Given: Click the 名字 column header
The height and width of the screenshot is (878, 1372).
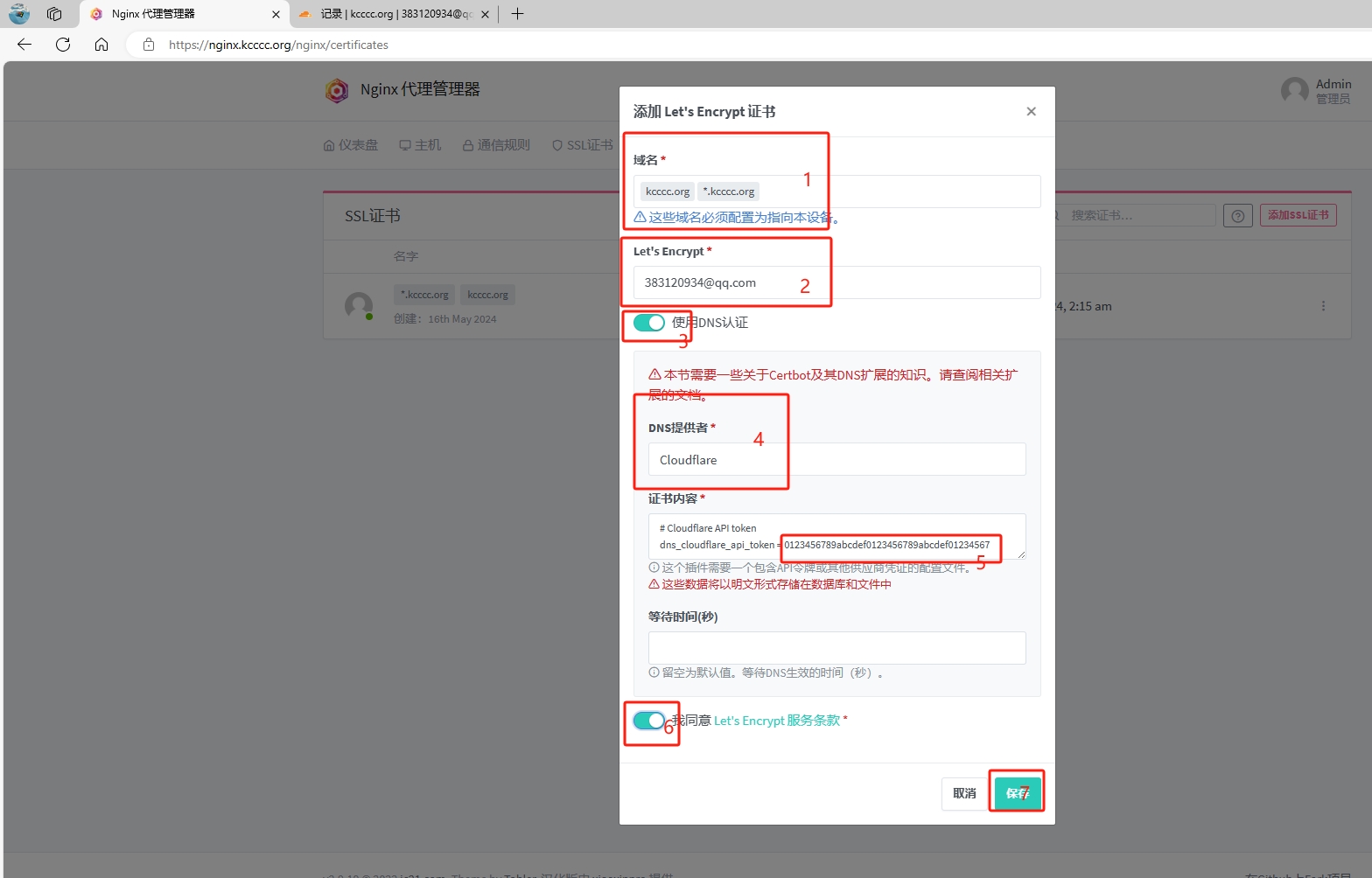Looking at the screenshot, I should click(406, 256).
